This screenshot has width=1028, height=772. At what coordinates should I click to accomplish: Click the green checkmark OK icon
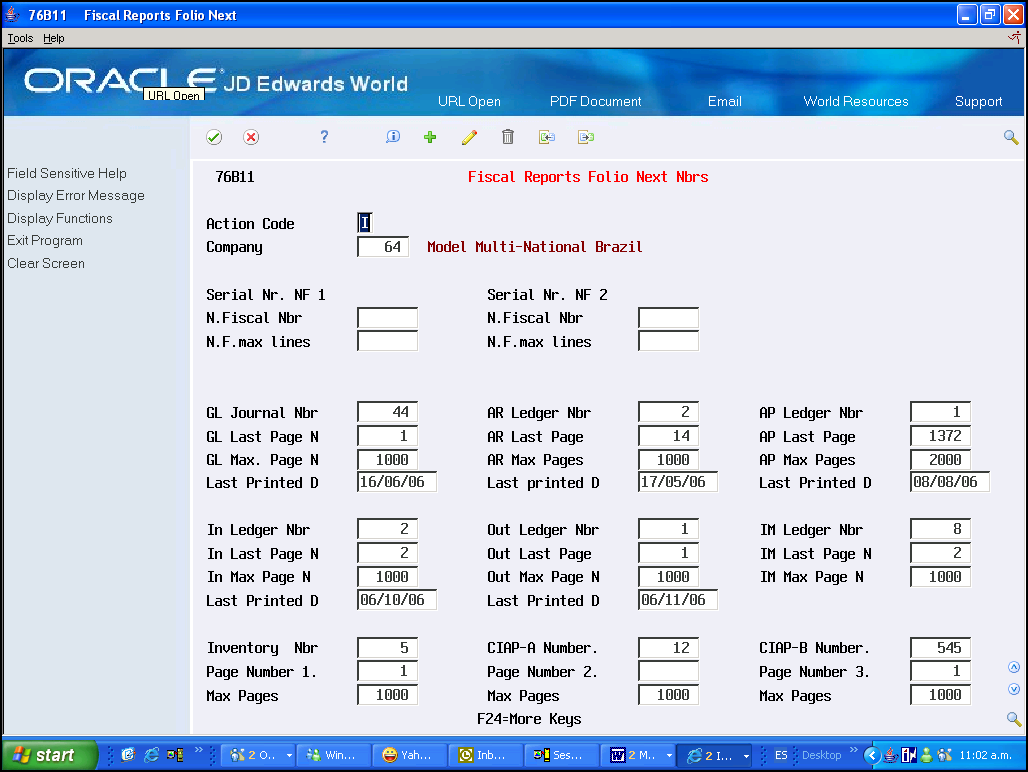pos(214,137)
